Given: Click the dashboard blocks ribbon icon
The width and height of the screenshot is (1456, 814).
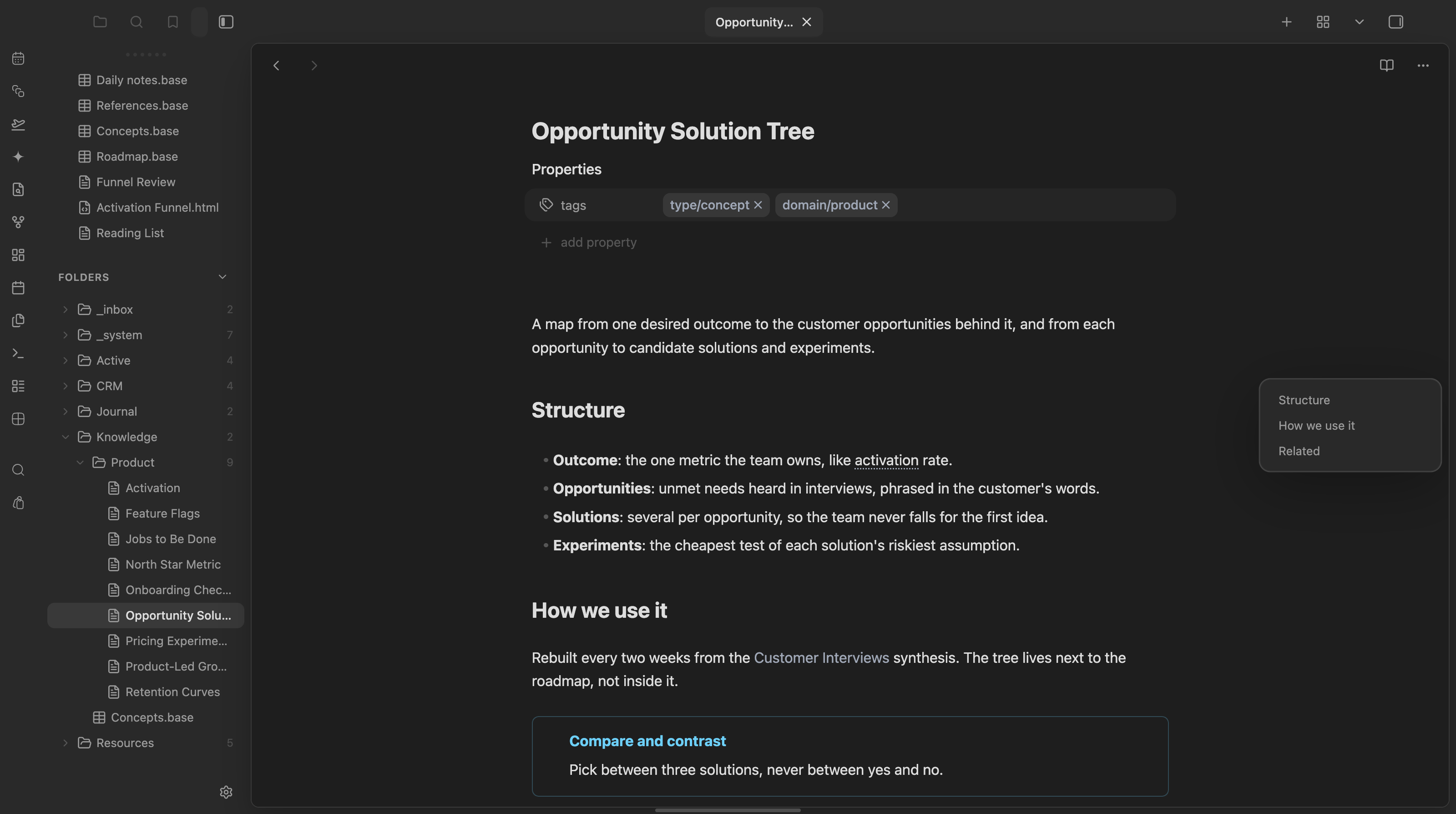Looking at the screenshot, I should [x=18, y=255].
